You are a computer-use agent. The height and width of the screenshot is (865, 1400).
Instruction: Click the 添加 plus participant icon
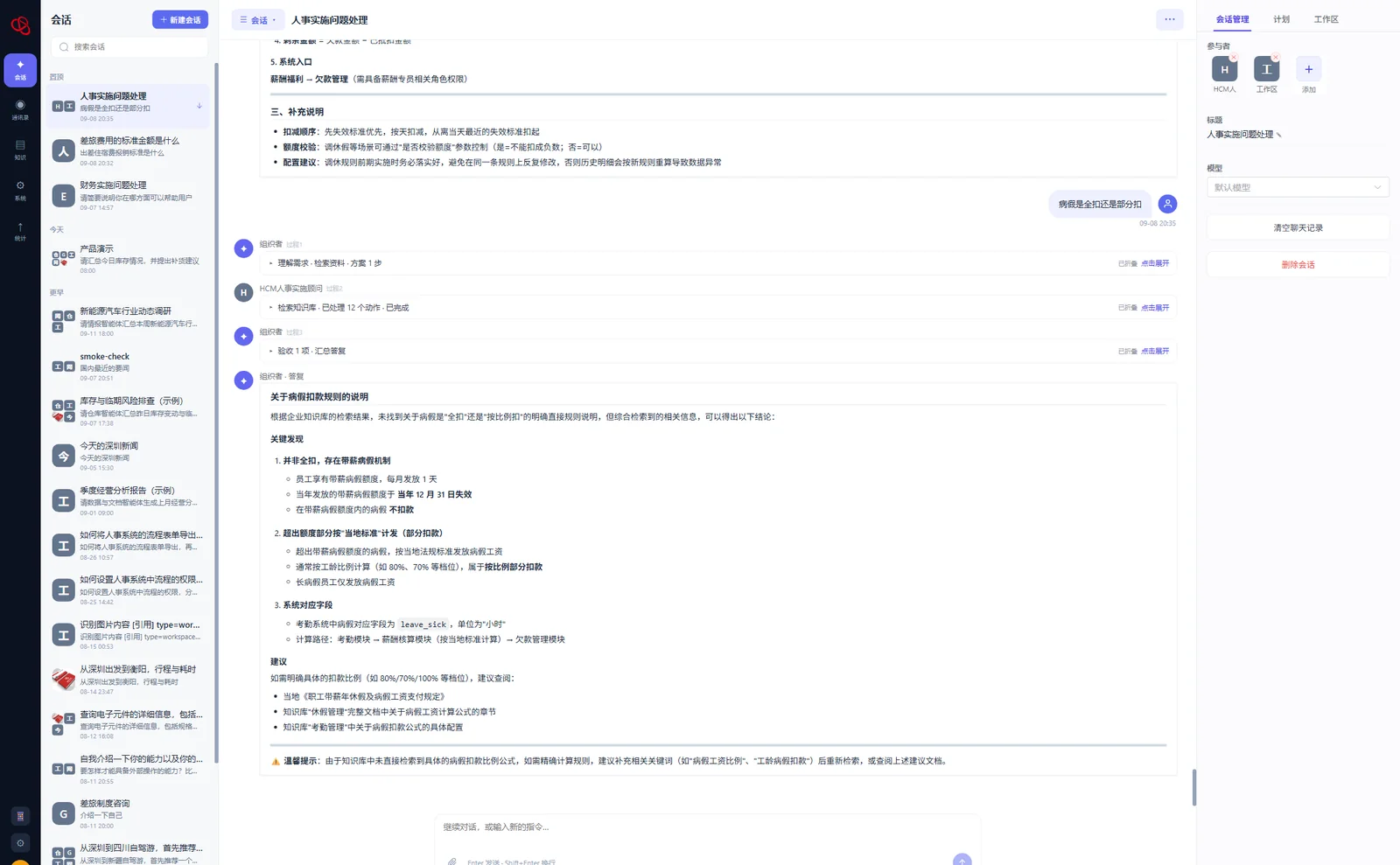(1309, 69)
